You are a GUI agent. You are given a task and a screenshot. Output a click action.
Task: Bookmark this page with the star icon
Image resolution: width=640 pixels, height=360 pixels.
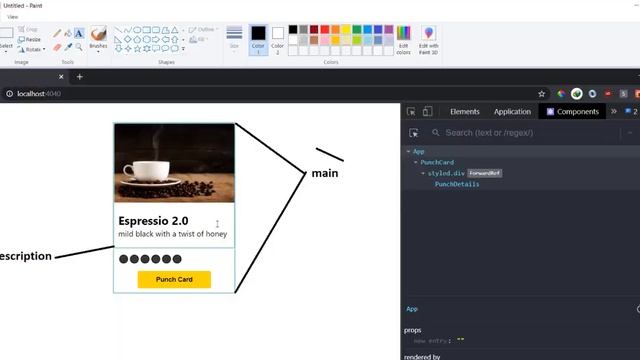[542, 94]
